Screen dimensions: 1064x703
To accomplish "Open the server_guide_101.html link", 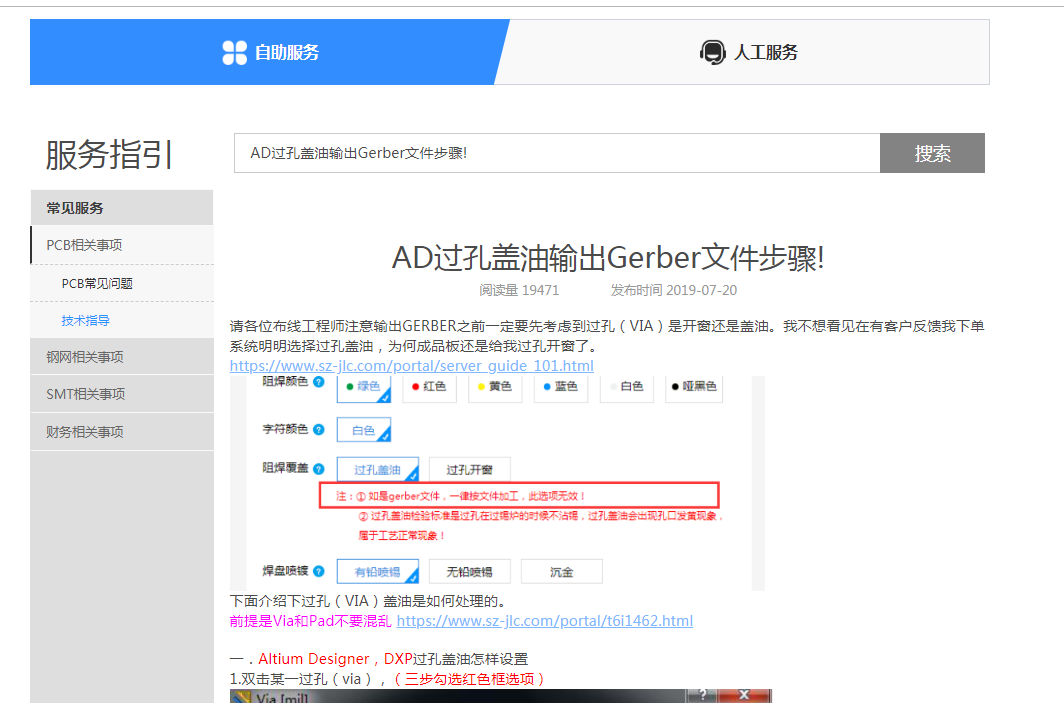I will click(x=411, y=366).
